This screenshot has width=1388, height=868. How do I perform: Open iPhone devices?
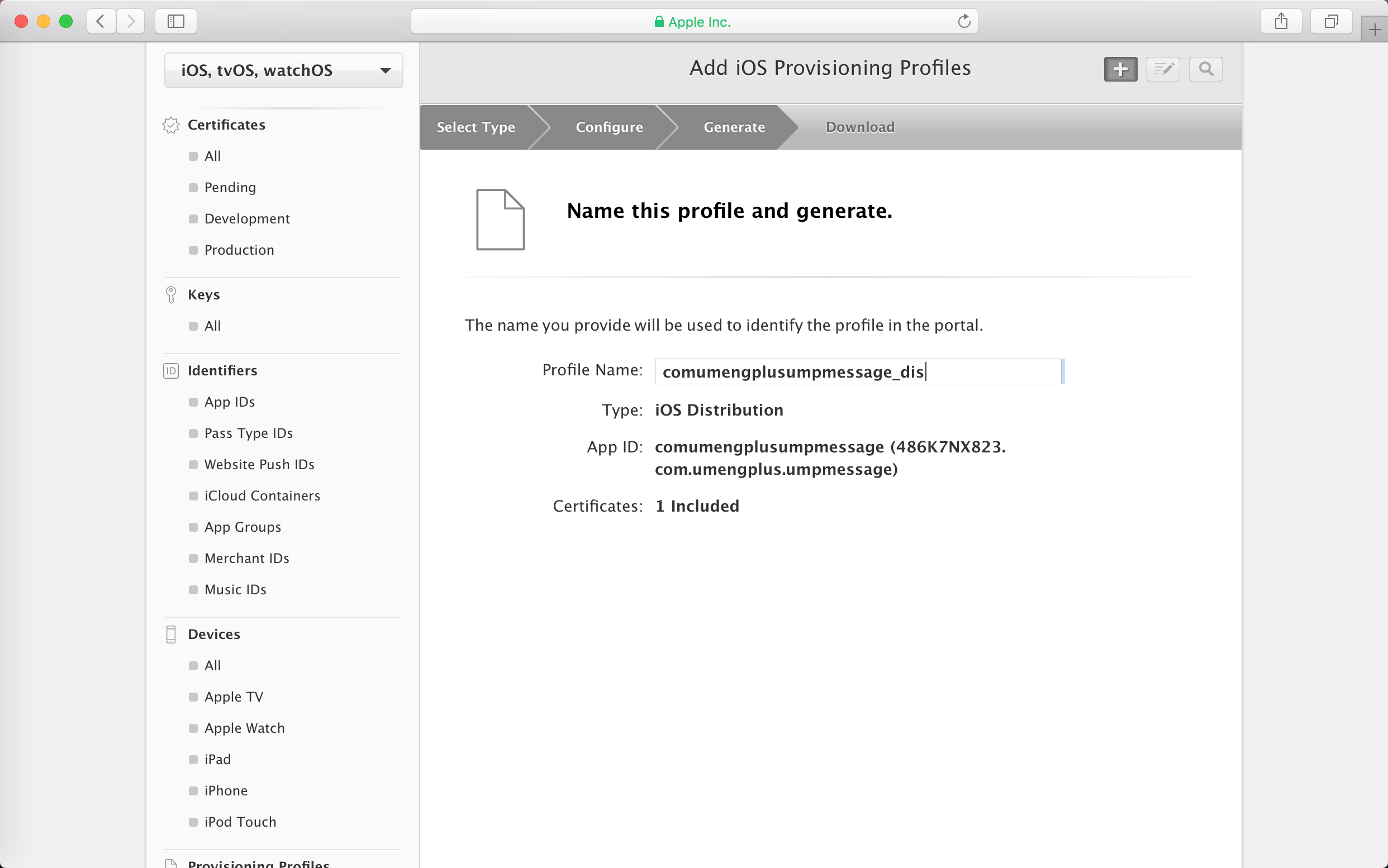click(x=226, y=790)
